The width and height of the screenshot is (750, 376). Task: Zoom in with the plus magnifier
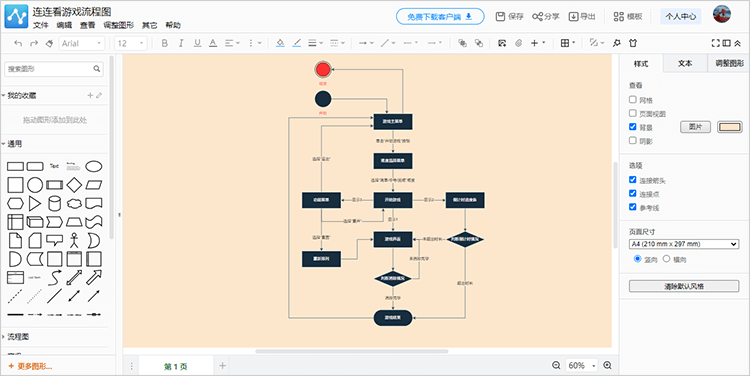tap(607, 365)
